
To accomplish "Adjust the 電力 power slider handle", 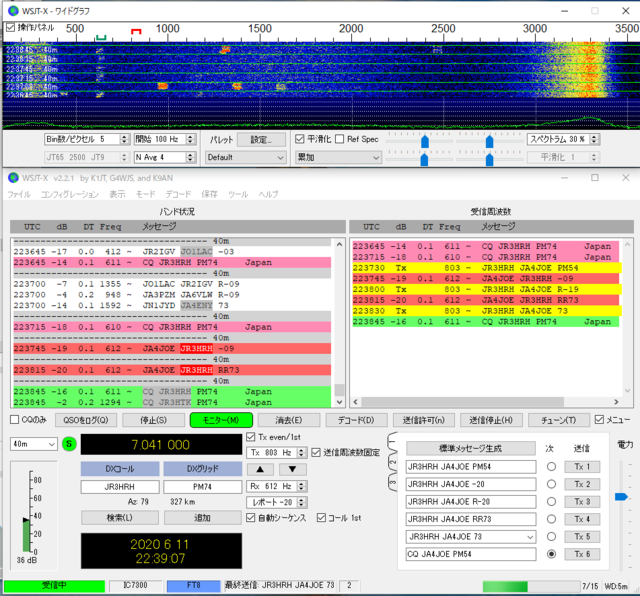I will pos(621,497).
